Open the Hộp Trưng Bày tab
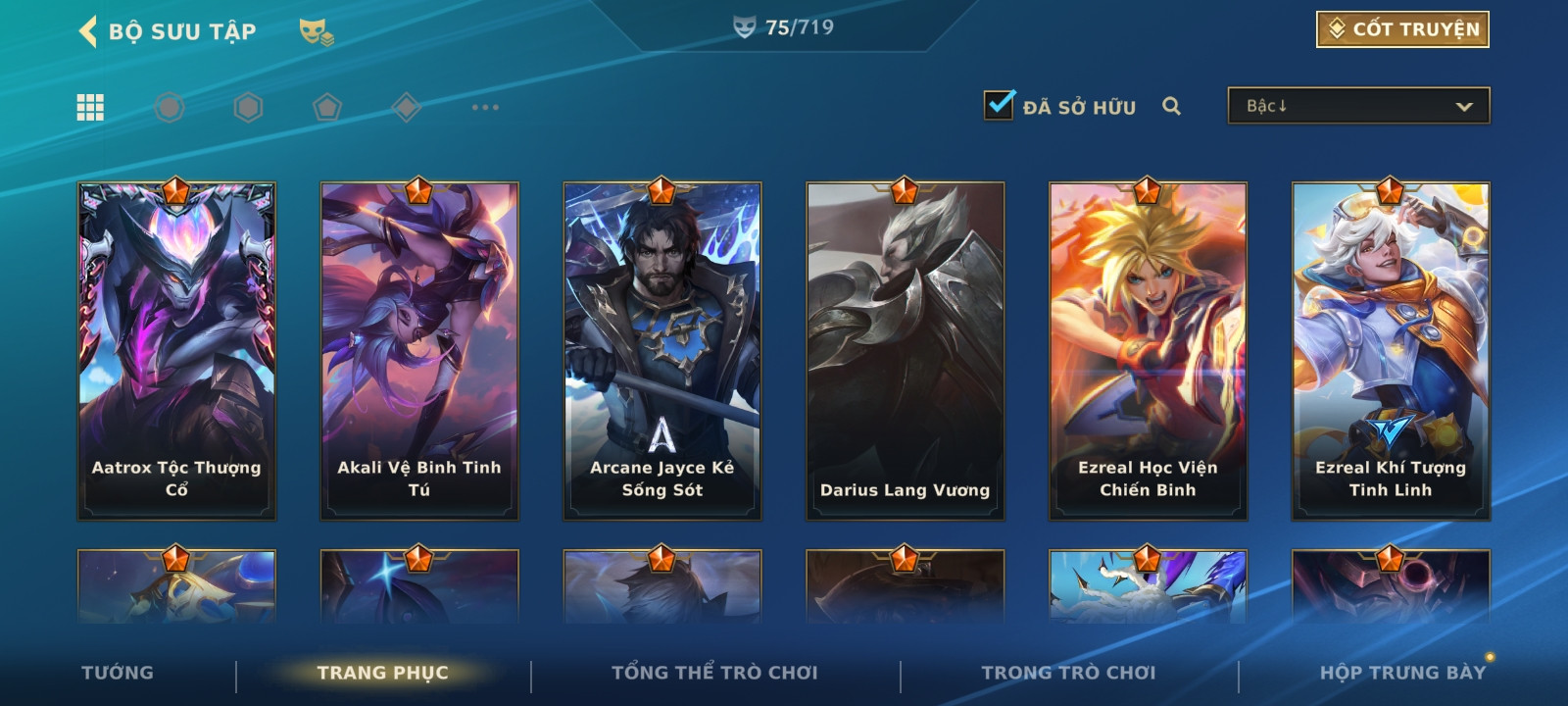The image size is (1568, 706). 1402,673
